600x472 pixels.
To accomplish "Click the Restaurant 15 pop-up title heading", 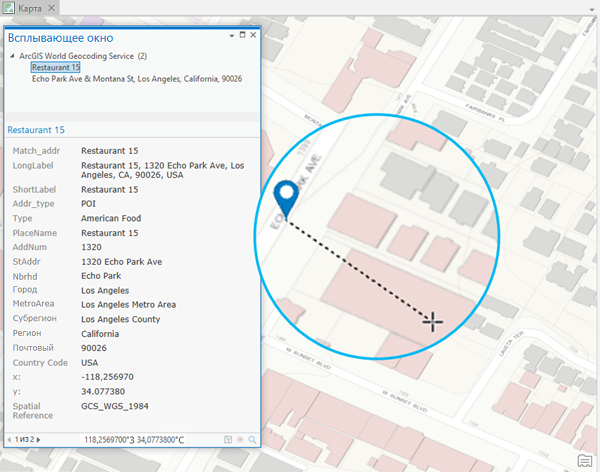I will pyautogui.click(x=36, y=130).
